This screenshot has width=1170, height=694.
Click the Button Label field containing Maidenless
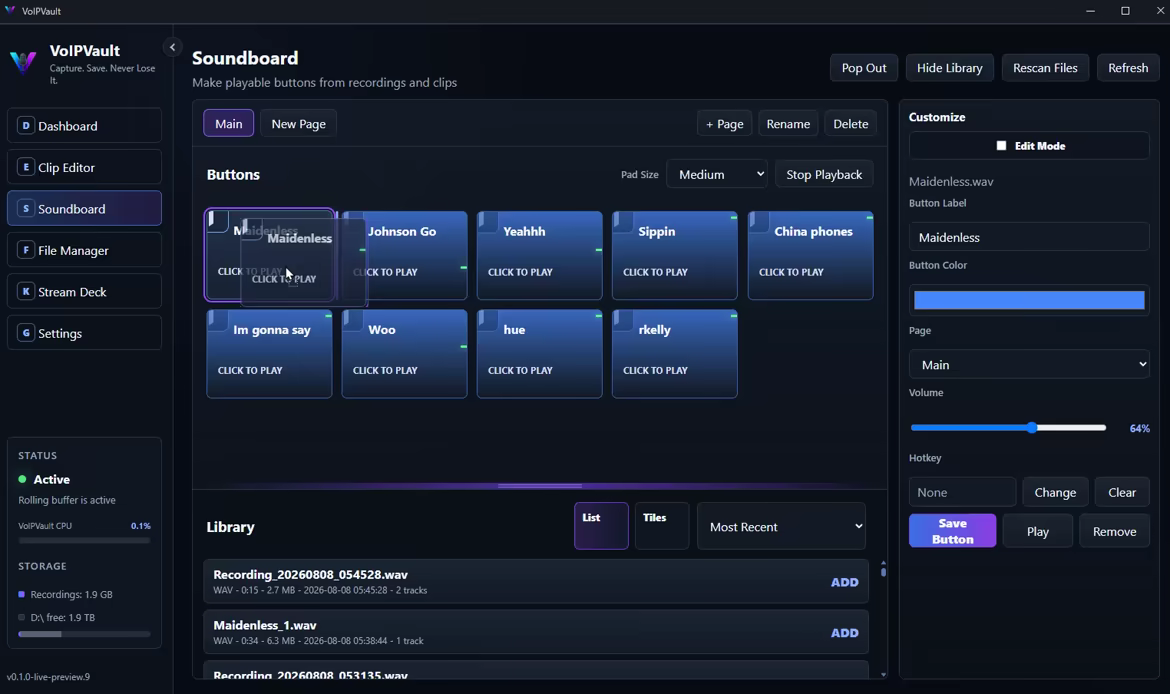coord(1029,237)
